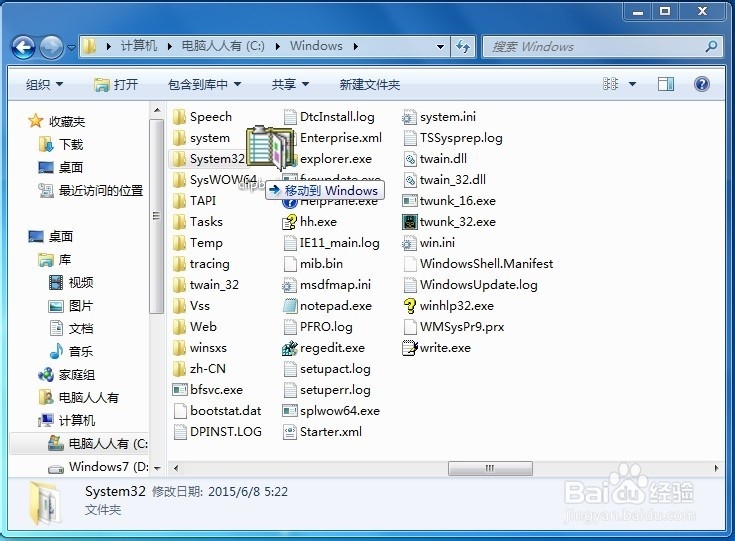Screen dimensions: 735x541
Task: Select the Tasks folder icon
Action: coord(179,222)
